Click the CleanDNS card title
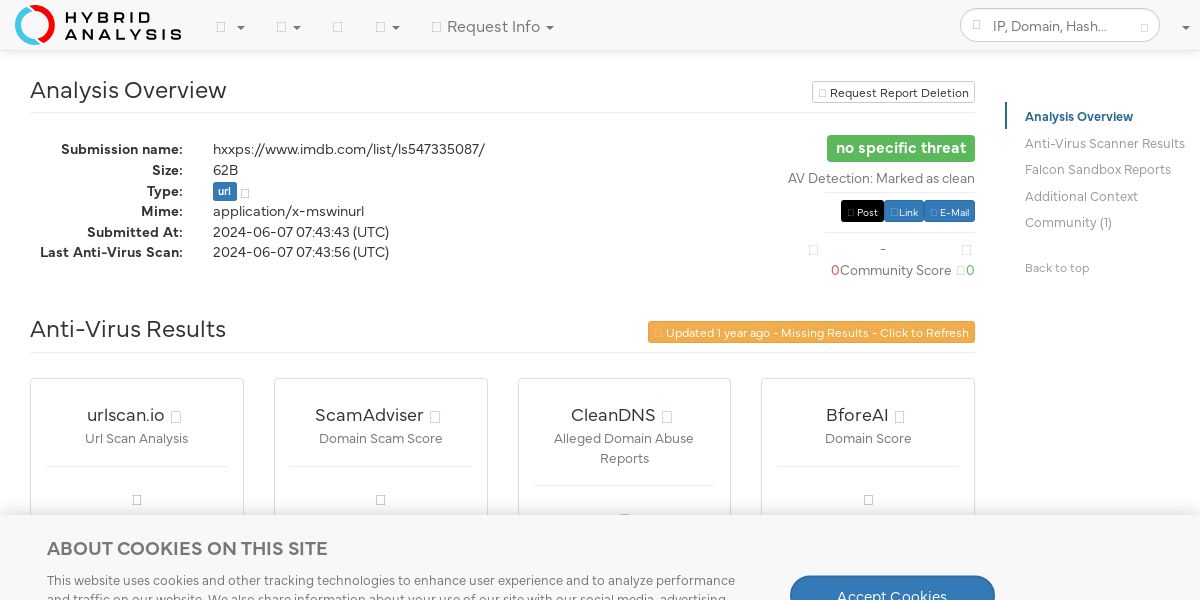This screenshot has height=600, width=1200. coord(613,415)
